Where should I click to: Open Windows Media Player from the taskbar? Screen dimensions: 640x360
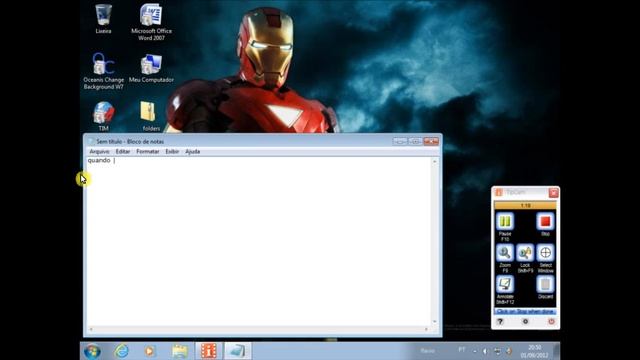point(150,351)
